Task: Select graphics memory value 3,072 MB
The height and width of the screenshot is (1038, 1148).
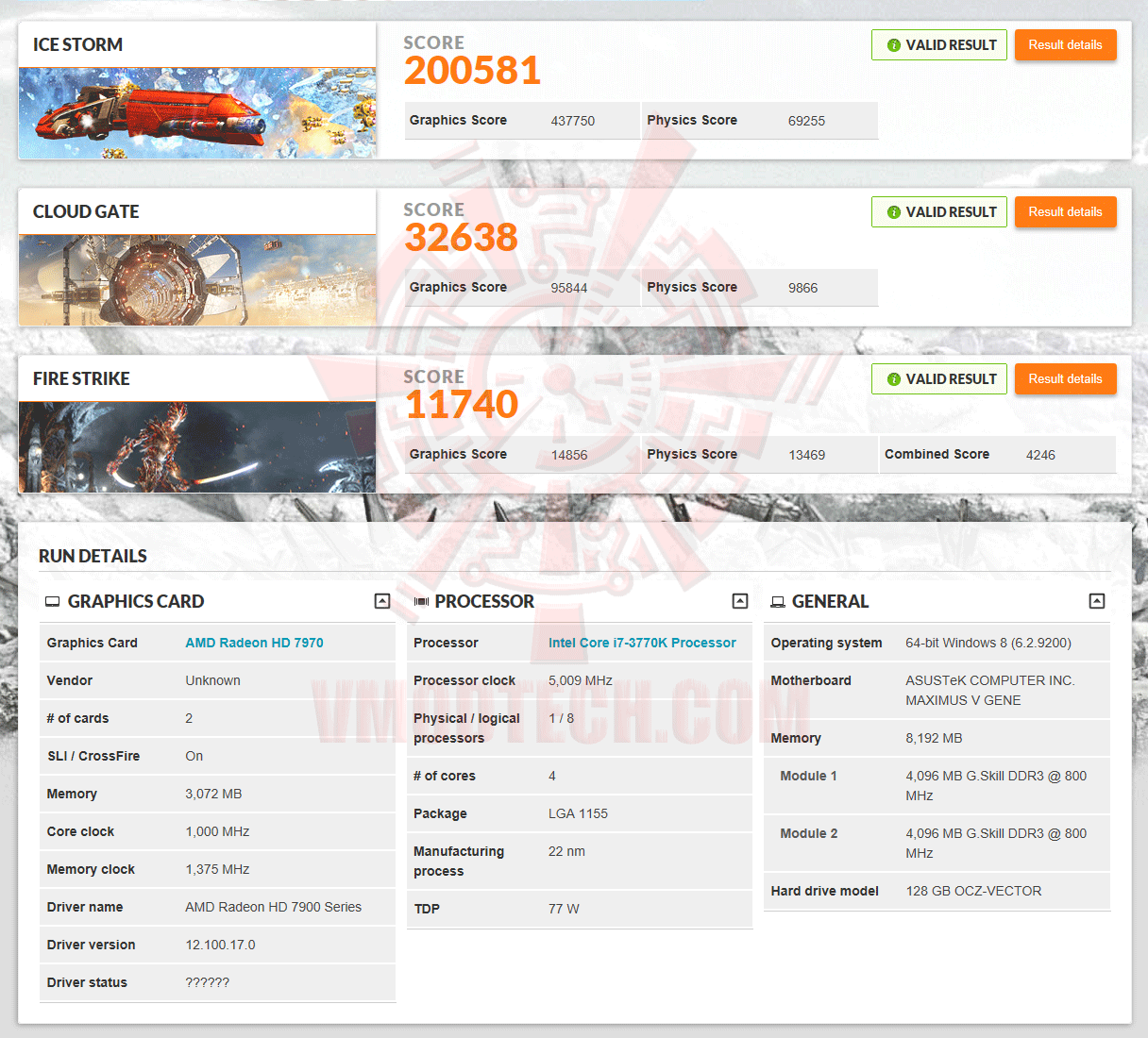Action: (213, 794)
